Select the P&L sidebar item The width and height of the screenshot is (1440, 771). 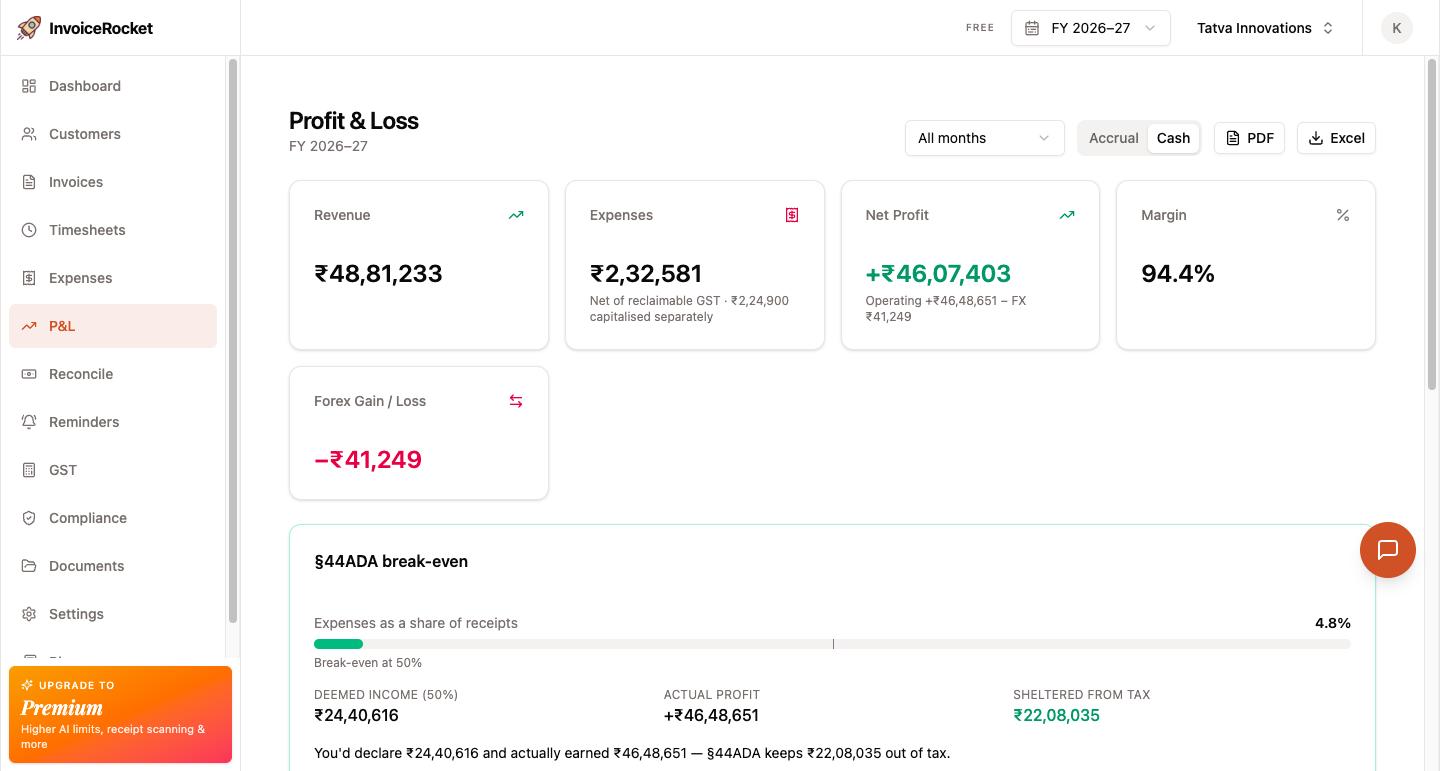coord(113,326)
